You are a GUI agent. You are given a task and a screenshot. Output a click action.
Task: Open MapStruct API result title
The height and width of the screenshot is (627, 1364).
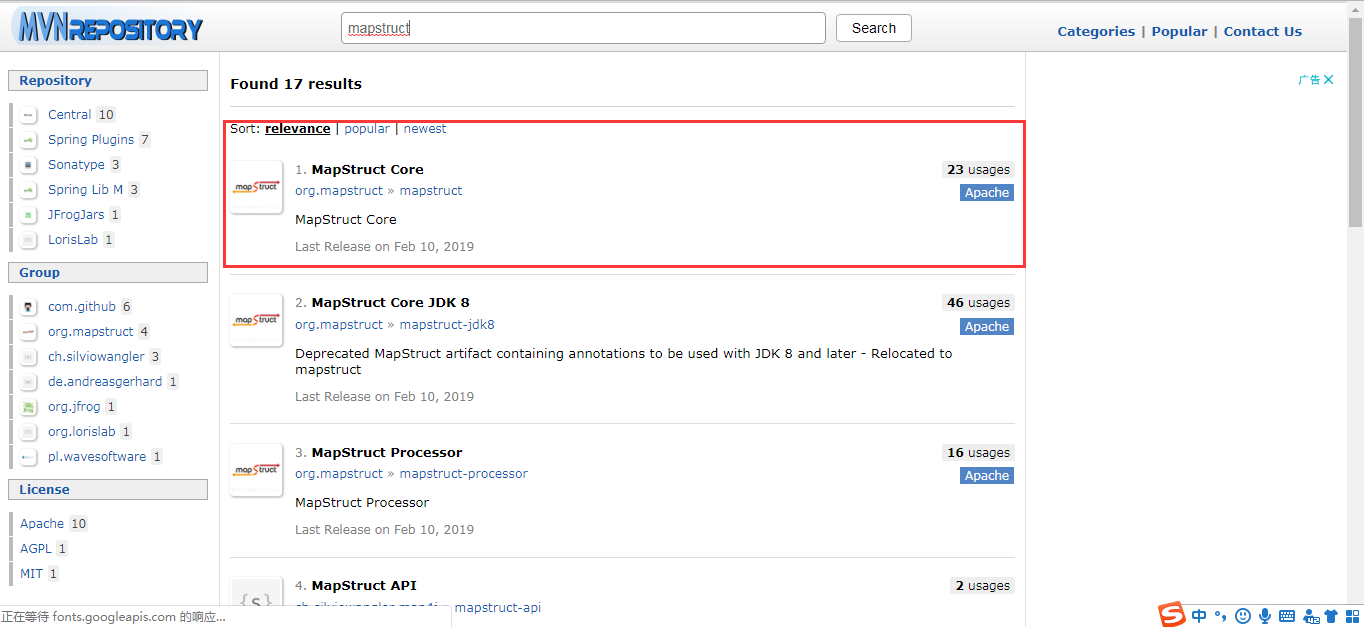364,585
